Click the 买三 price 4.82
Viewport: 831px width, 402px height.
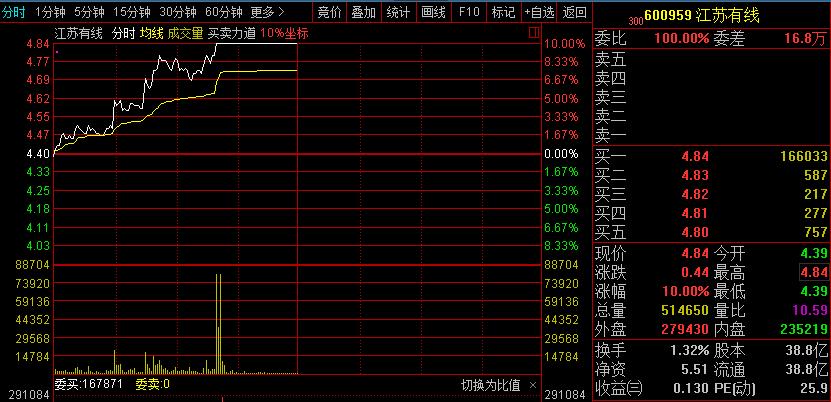[x=695, y=194]
